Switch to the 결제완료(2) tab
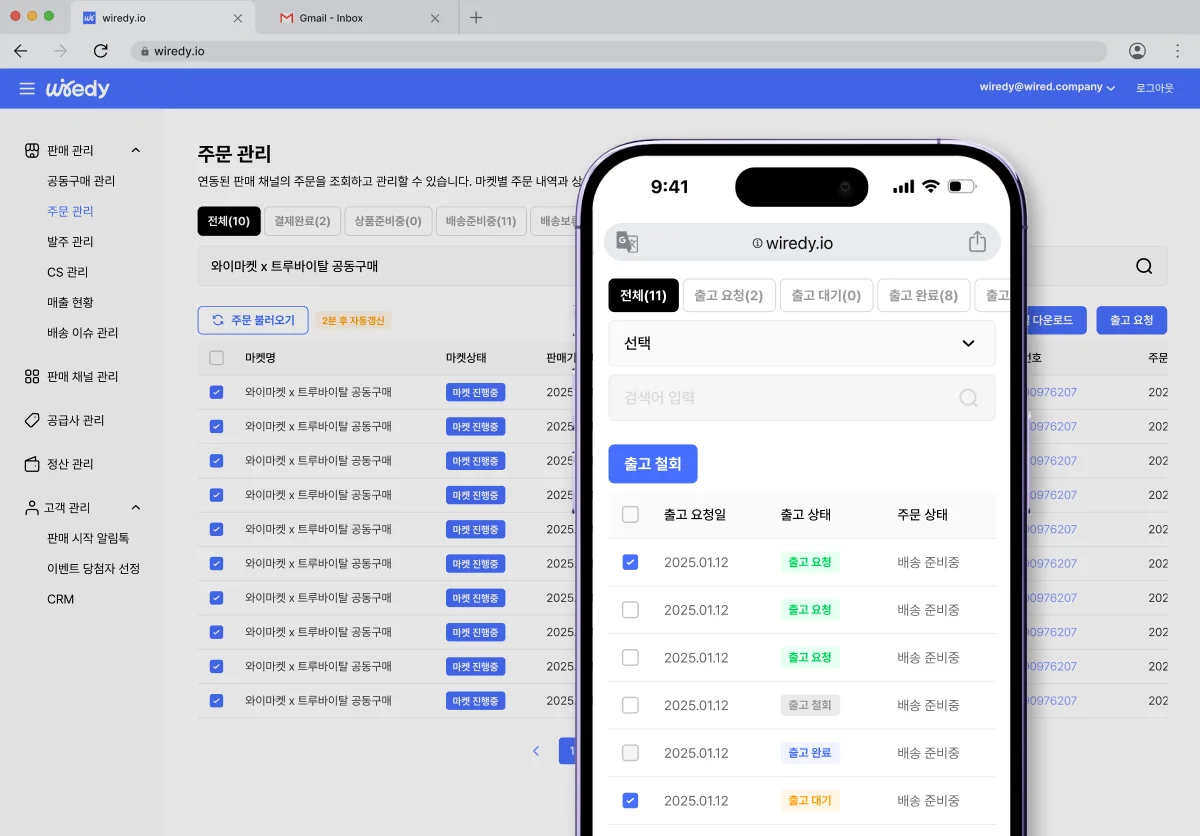Viewport: 1200px width, 836px height. 302,221
